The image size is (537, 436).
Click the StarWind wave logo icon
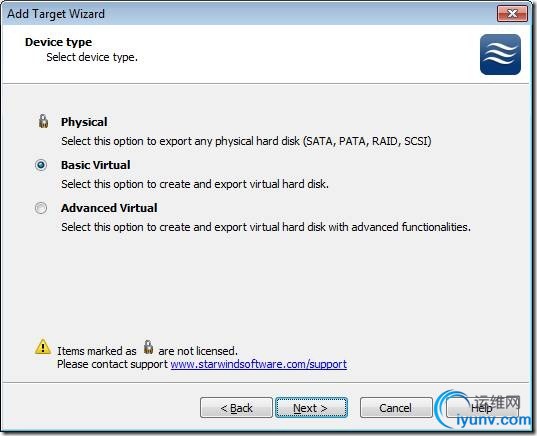point(500,54)
